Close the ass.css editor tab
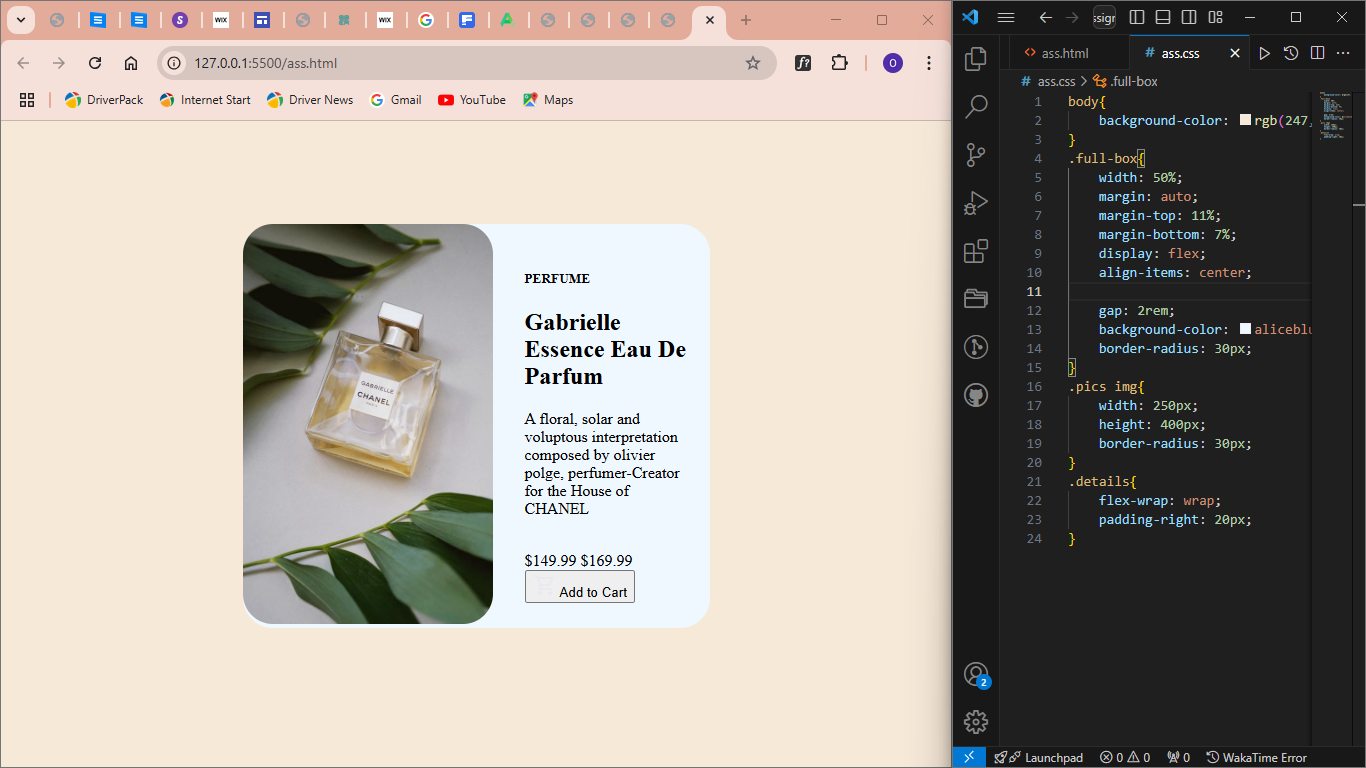Viewport: 1366px width, 768px height. (x=1235, y=53)
